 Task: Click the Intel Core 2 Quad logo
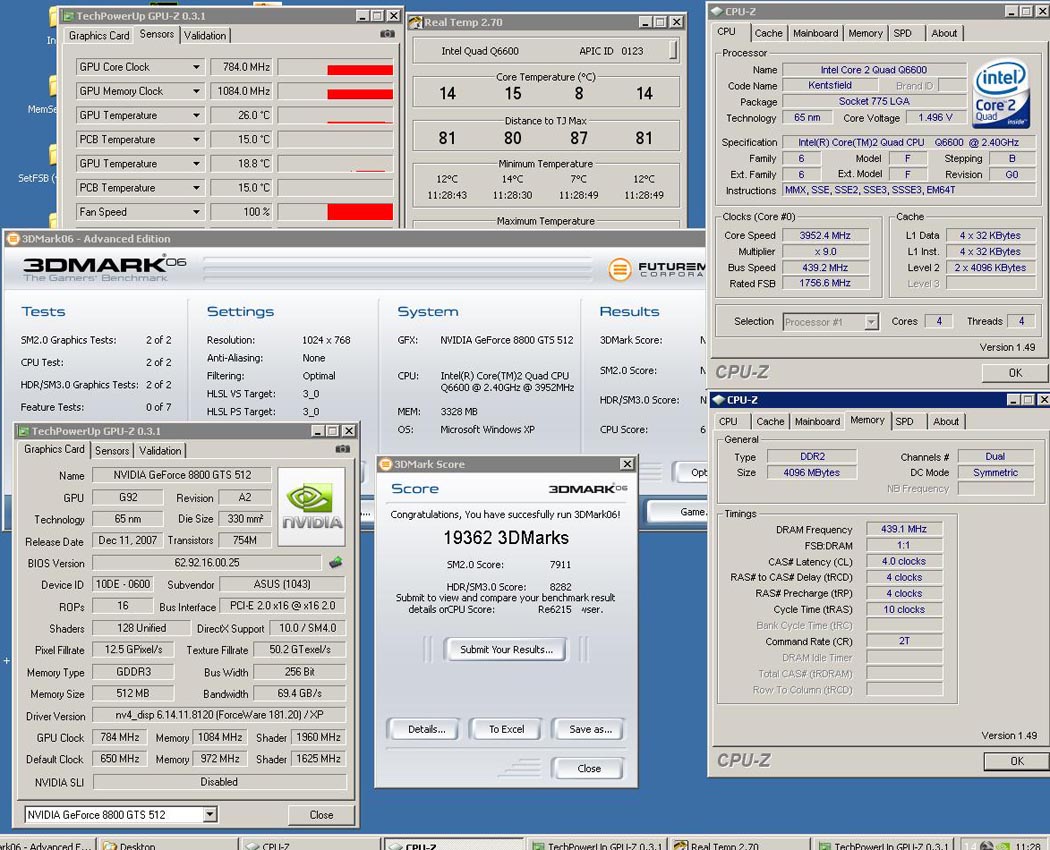click(1000, 94)
